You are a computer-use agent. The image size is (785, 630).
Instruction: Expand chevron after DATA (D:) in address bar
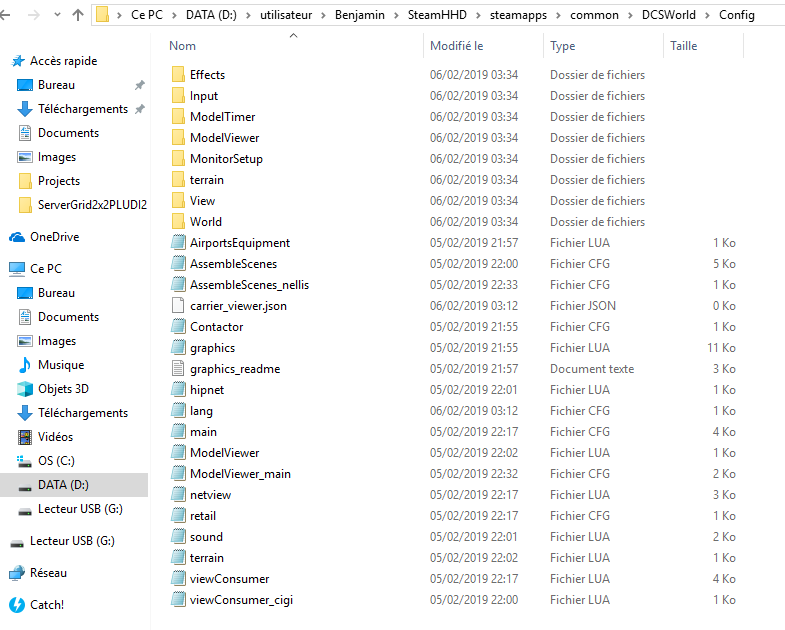pos(248,16)
